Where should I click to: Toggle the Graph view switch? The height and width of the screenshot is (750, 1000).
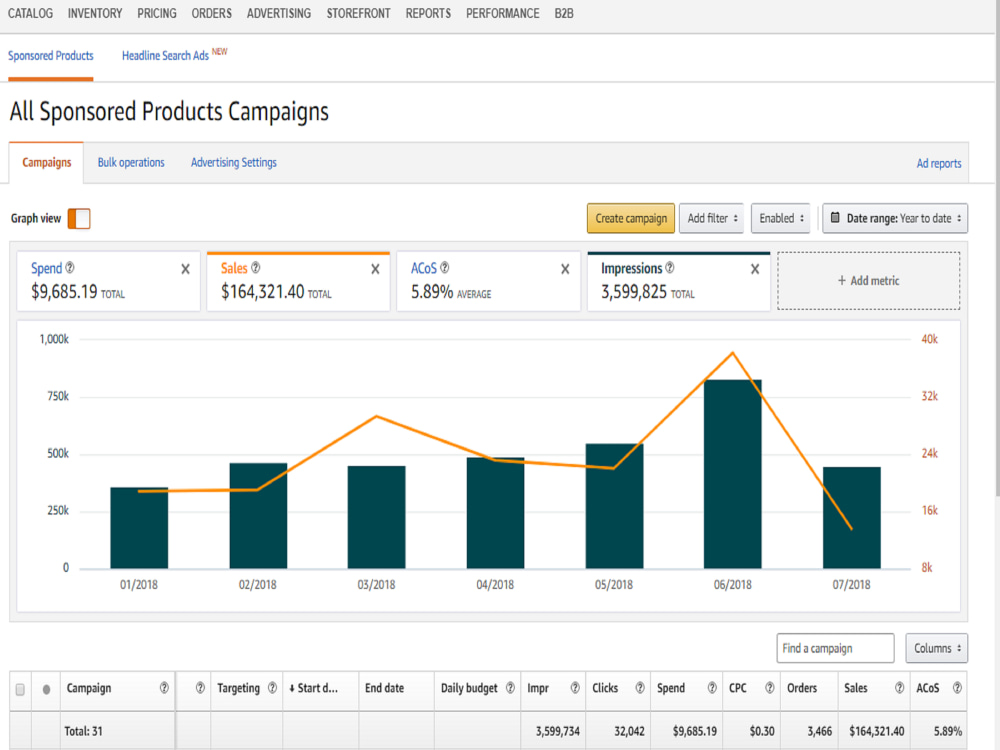coord(79,219)
